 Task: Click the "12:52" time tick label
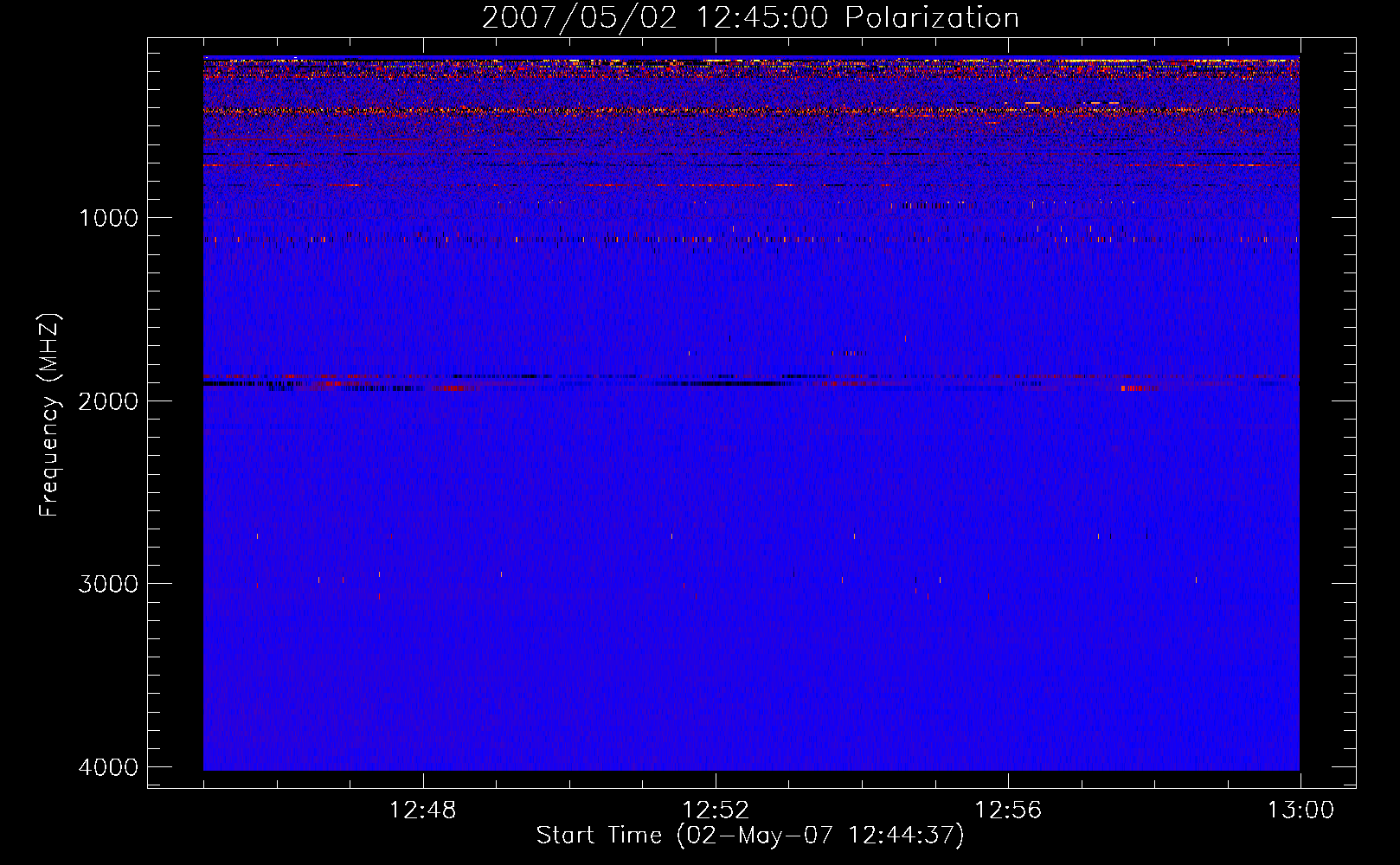(x=716, y=811)
